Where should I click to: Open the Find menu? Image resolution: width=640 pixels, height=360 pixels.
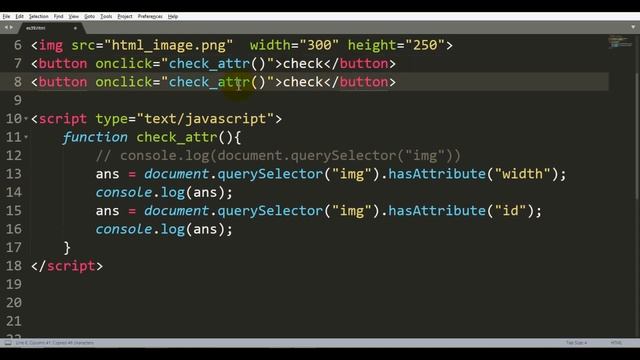click(x=58, y=16)
